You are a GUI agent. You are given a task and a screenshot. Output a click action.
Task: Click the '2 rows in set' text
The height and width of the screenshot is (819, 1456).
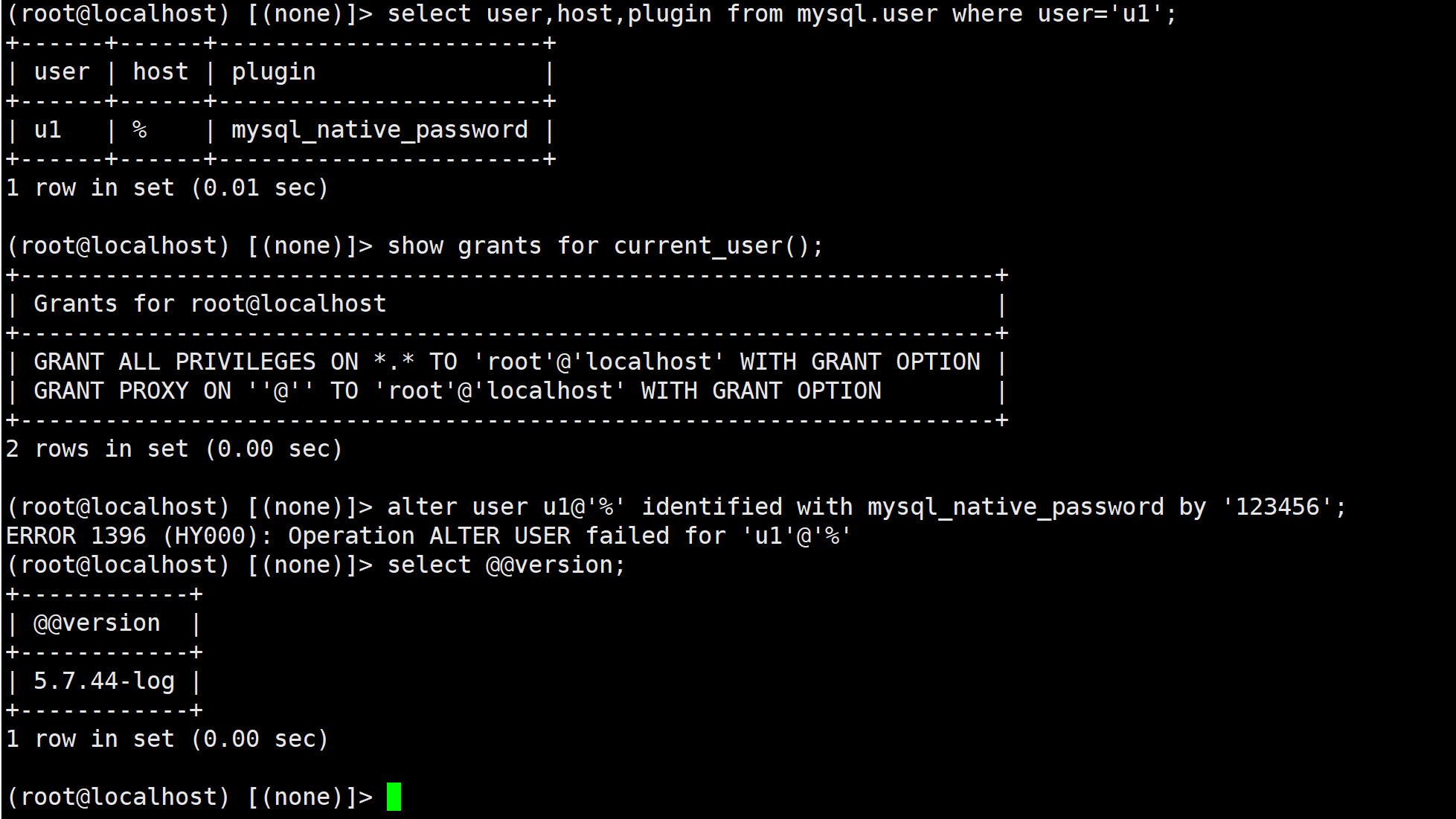click(x=174, y=449)
